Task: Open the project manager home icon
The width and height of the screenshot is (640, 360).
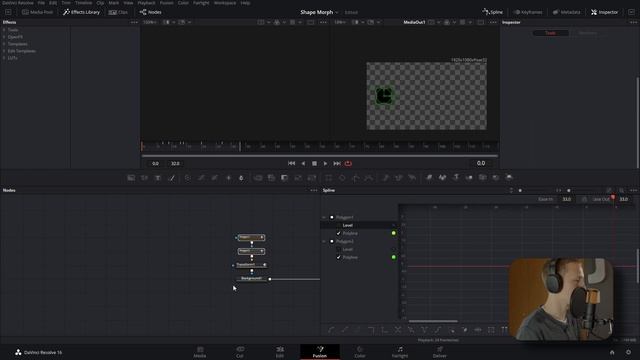Action: (612, 352)
